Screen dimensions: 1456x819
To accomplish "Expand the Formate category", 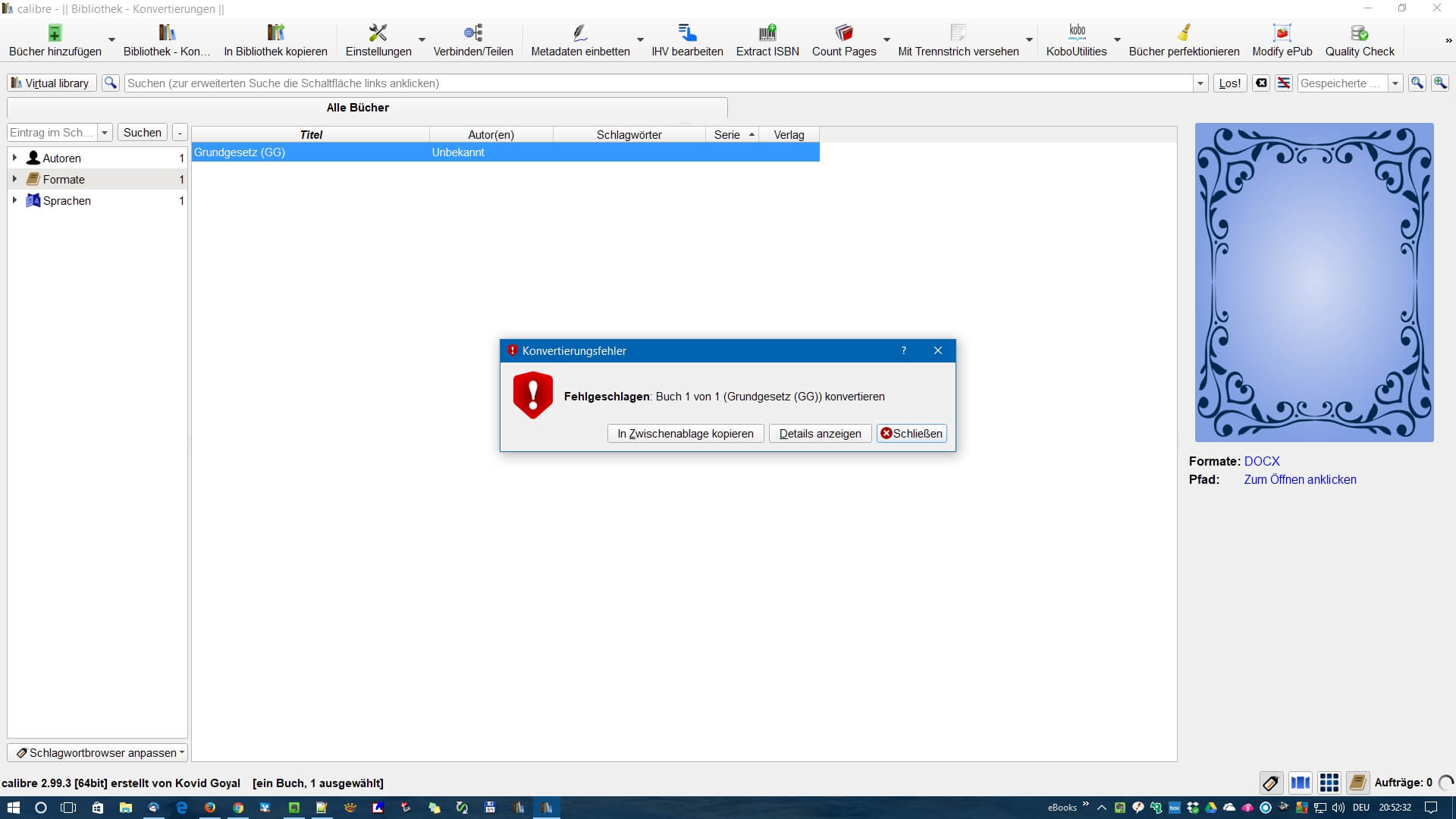I will tap(14, 179).
